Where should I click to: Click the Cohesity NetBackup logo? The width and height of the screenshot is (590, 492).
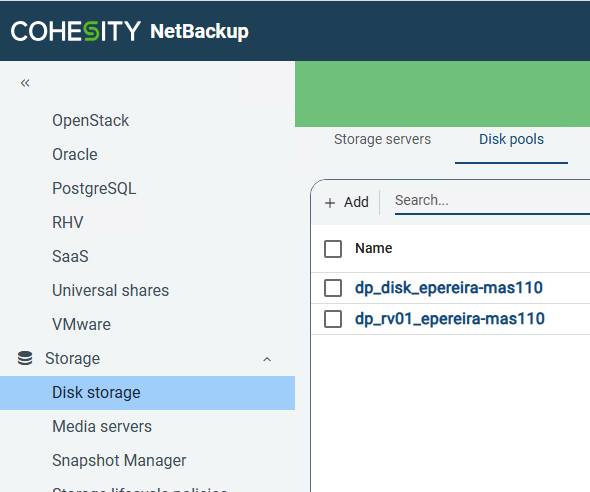(x=130, y=31)
